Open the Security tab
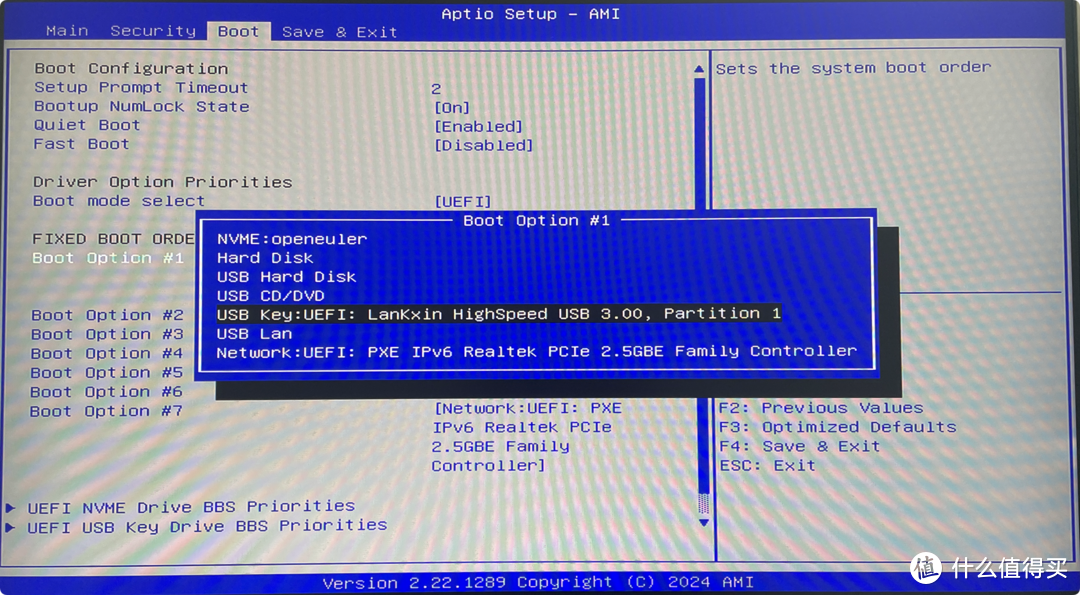Image resolution: width=1080 pixels, height=595 pixels. tap(153, 31)
